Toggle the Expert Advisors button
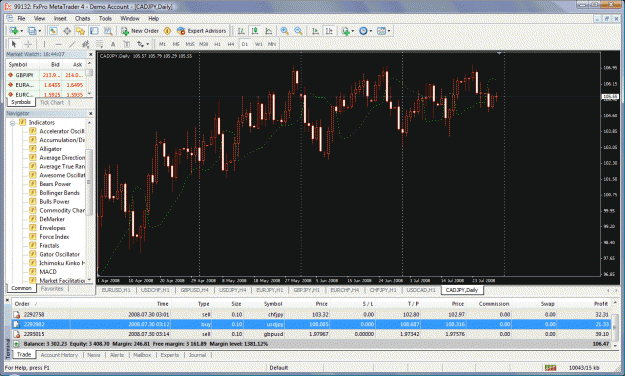Viewport: 625px width, 376px height. 202,31
